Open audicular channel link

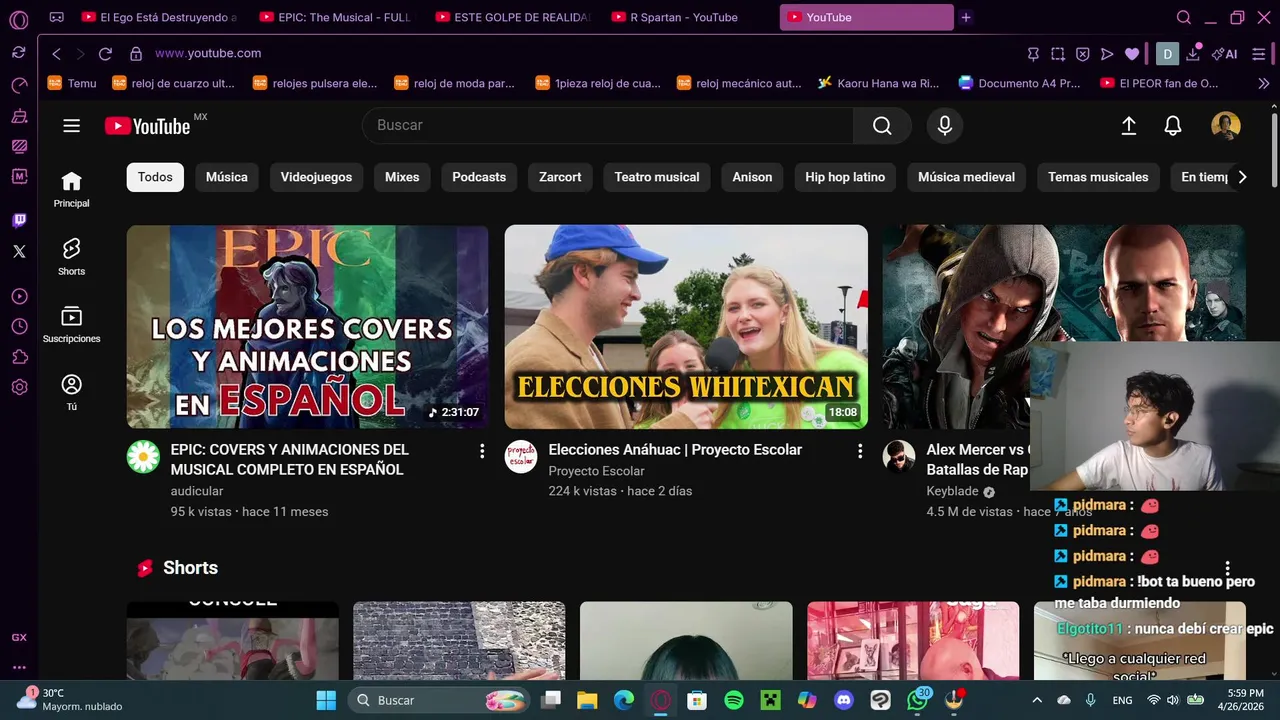click(197, 491)
